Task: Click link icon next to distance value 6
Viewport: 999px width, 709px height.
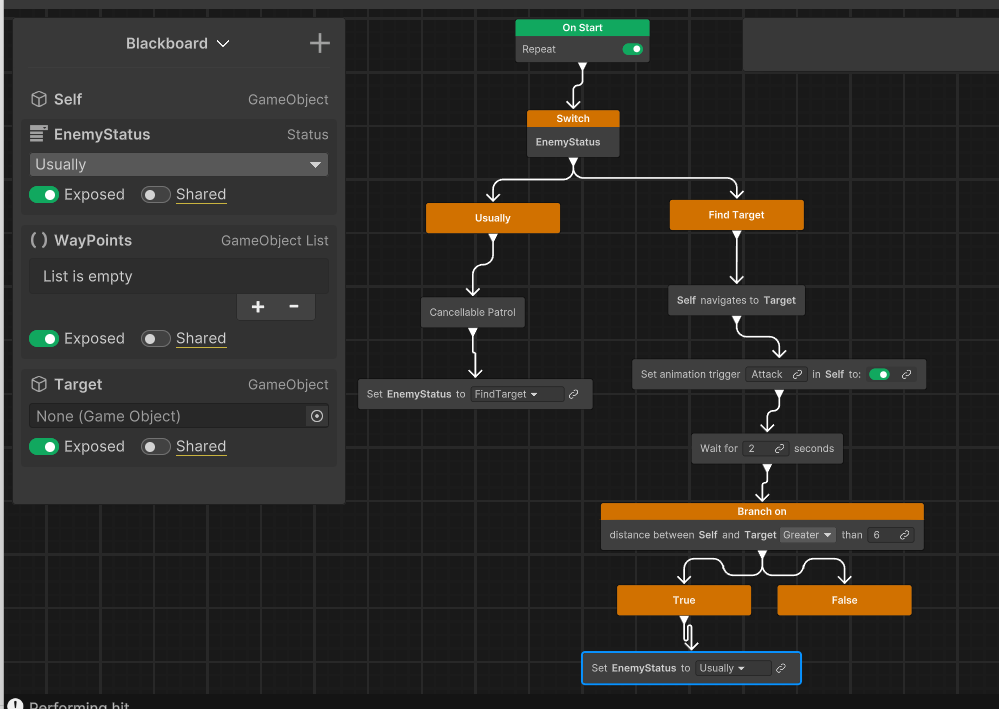Action: pos(904,535)
